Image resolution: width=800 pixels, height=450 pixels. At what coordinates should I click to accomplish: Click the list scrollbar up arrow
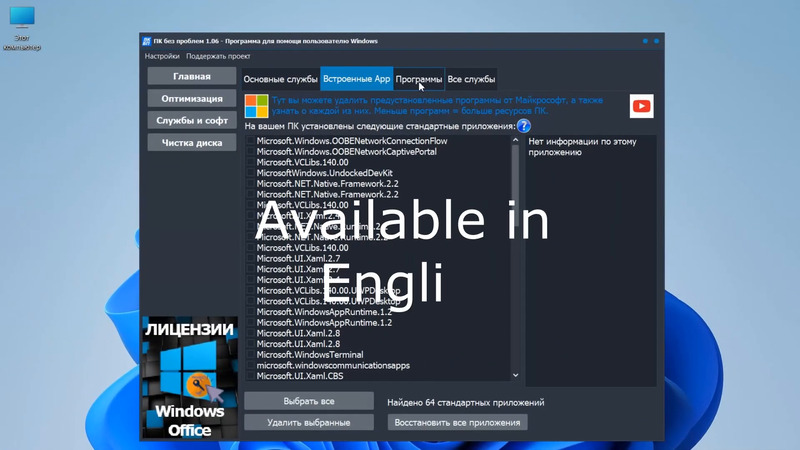click(516, 141)
